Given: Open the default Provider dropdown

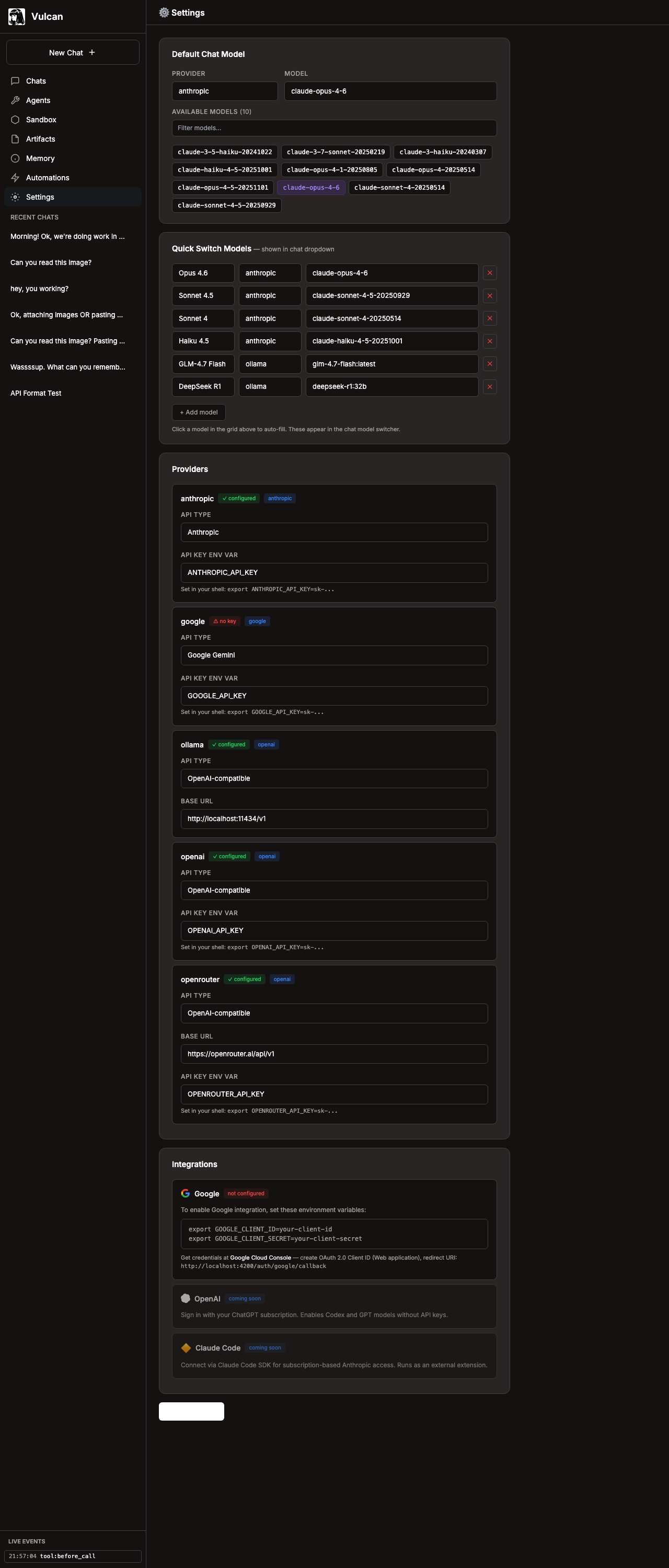Looking at the screenshot, I should coord(225,91).
